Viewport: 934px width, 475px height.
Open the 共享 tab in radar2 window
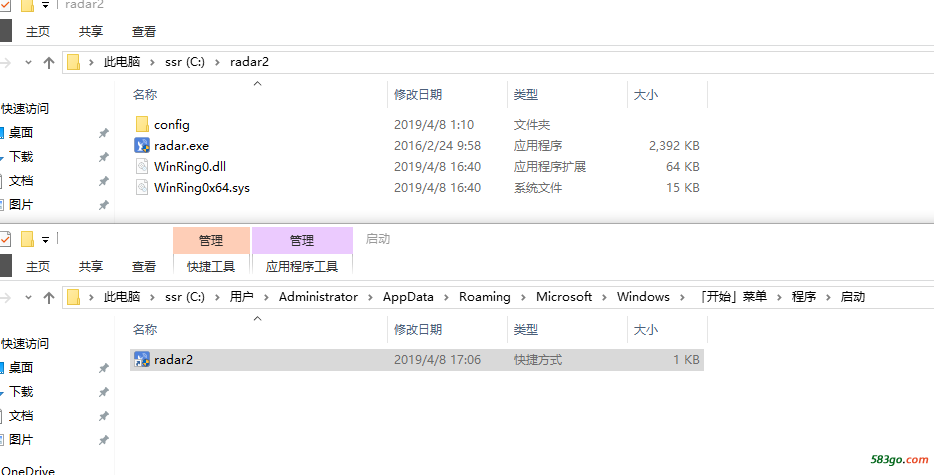tap(91, 32)
